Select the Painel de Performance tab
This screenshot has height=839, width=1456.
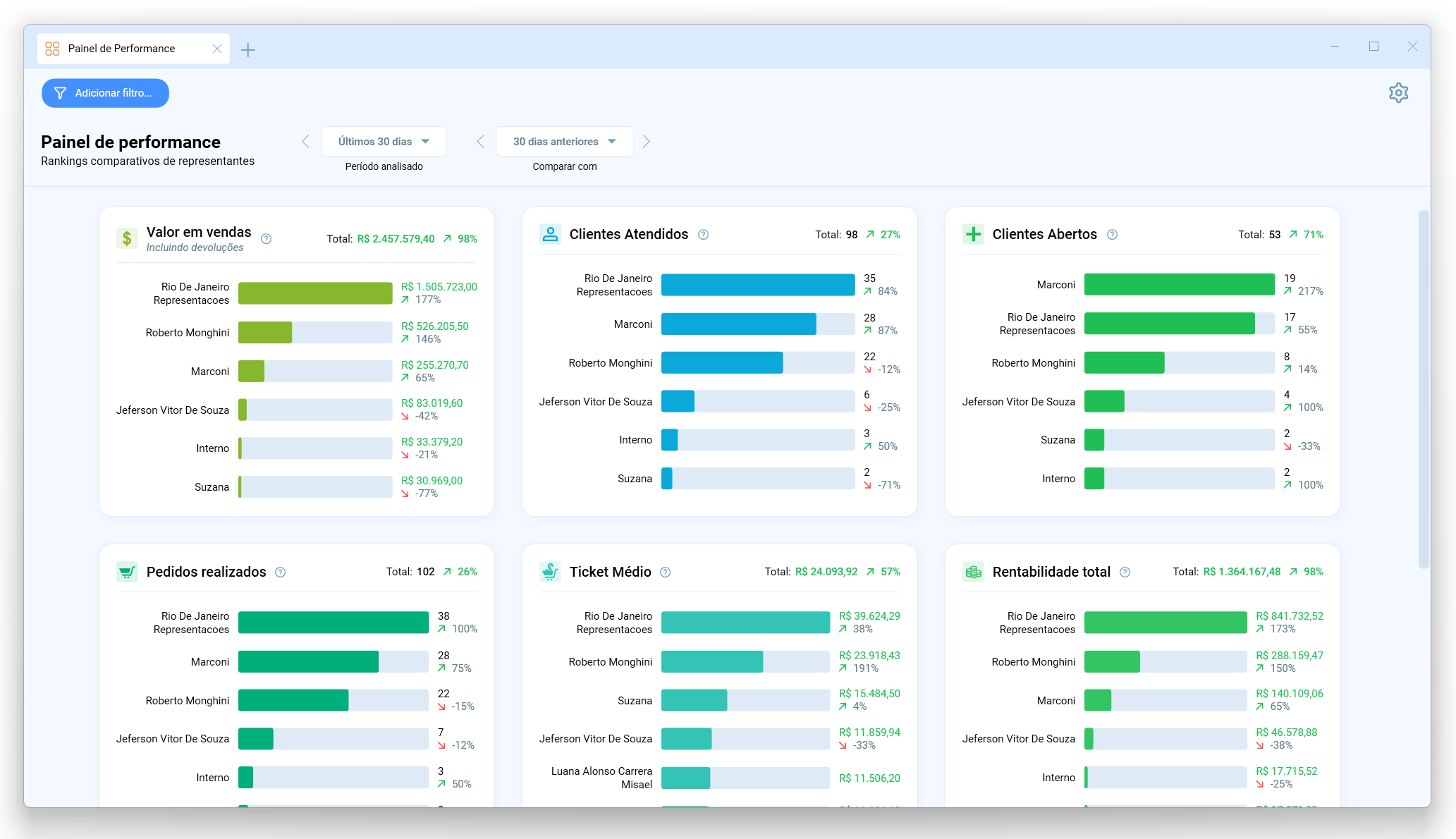[133, 49]
